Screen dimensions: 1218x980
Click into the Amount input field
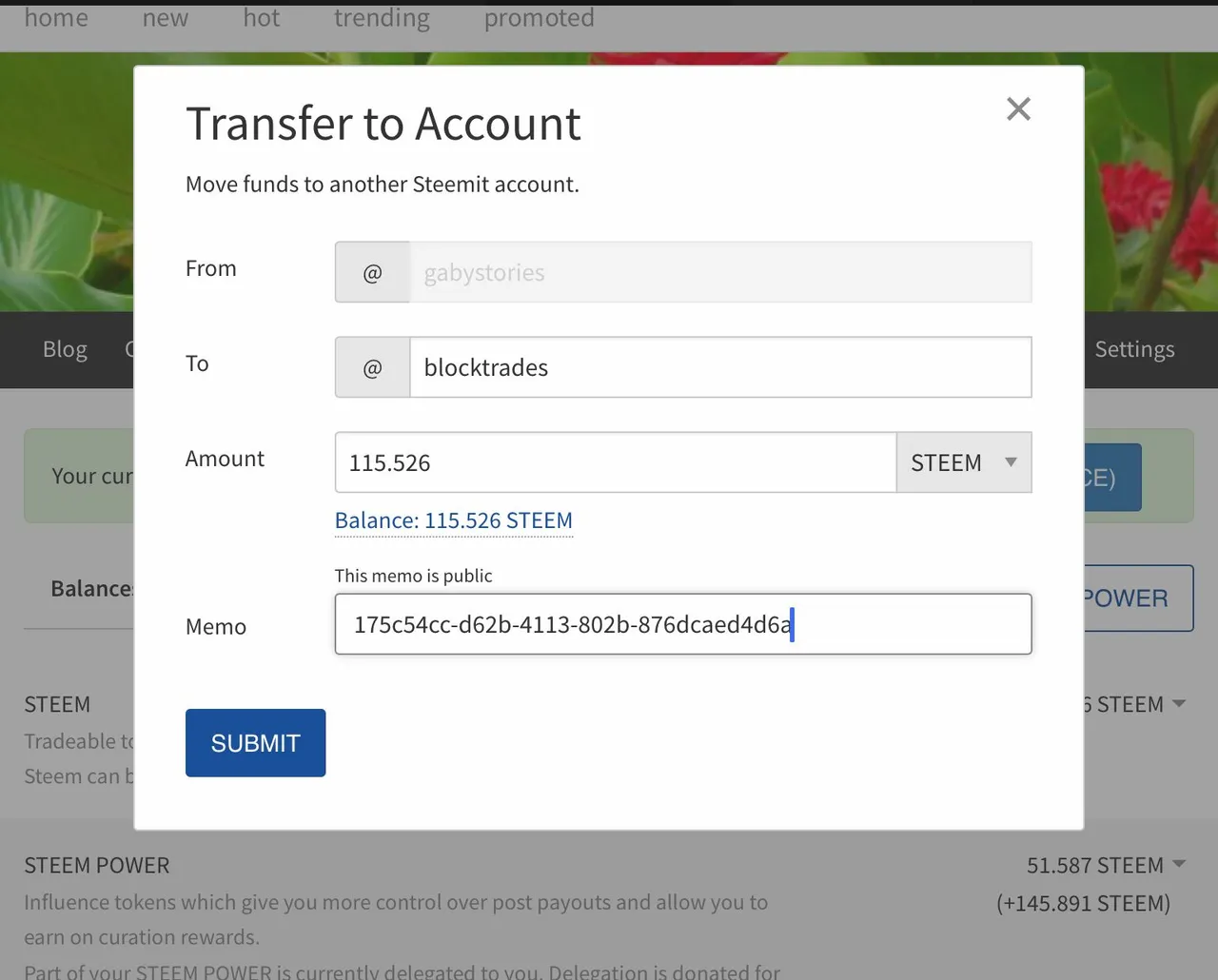pos(615,463)
